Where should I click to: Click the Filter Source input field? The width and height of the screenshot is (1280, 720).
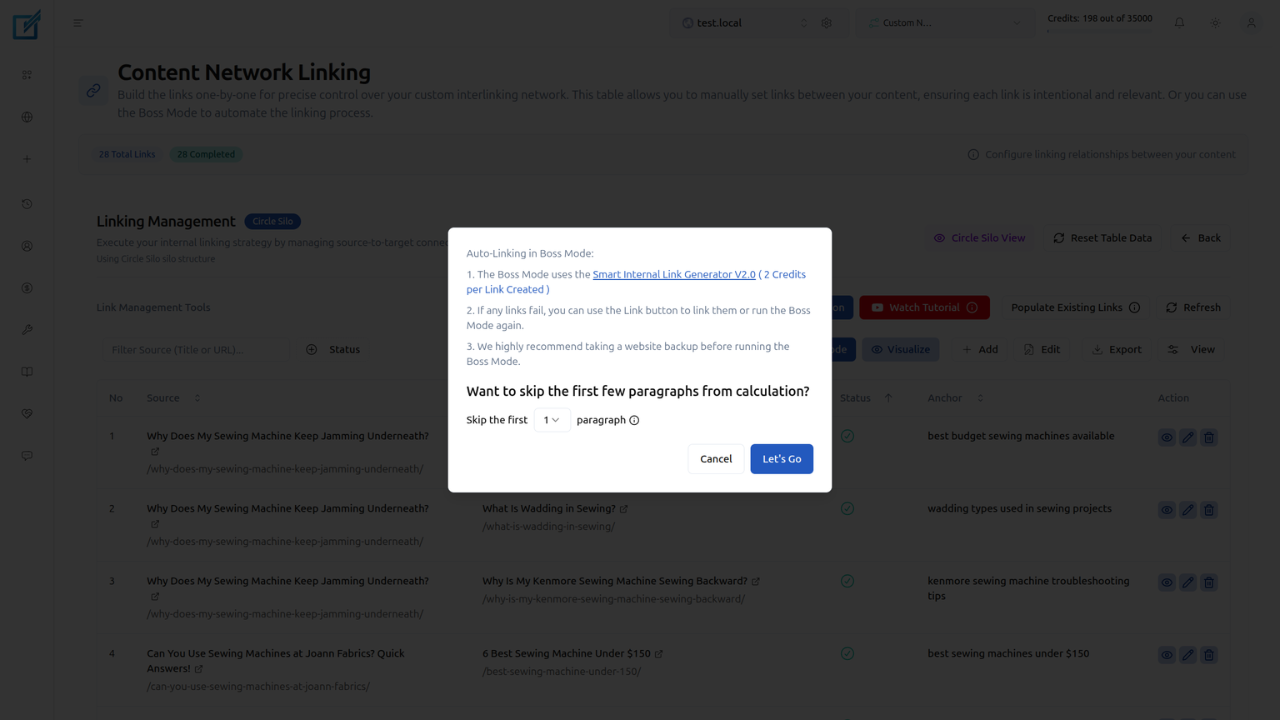click(195, 349)
